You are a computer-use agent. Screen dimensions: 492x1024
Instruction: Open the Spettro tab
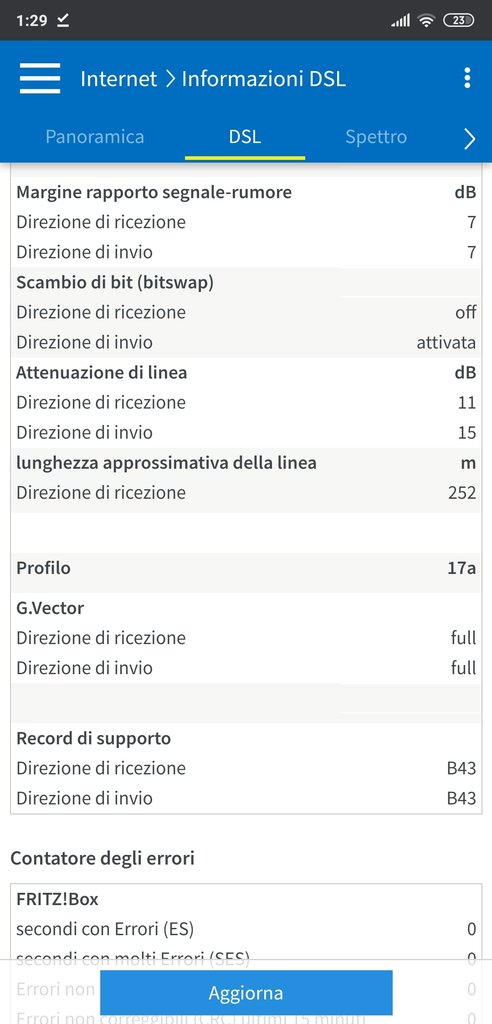pyautogui.click(x=376, y=136)
